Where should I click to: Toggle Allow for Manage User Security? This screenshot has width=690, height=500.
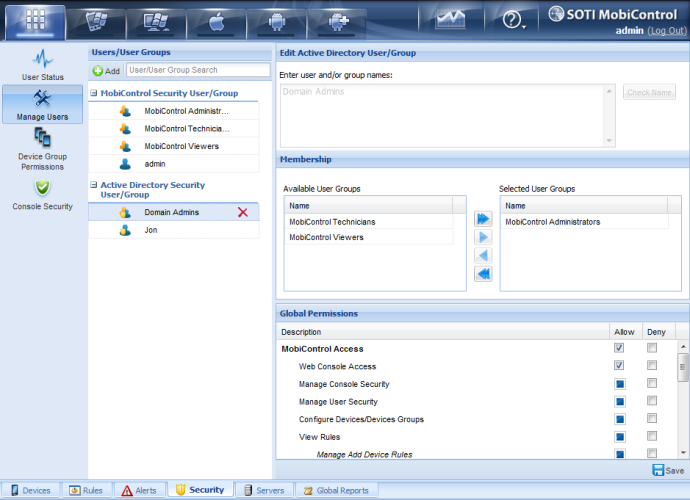[620, 401]
